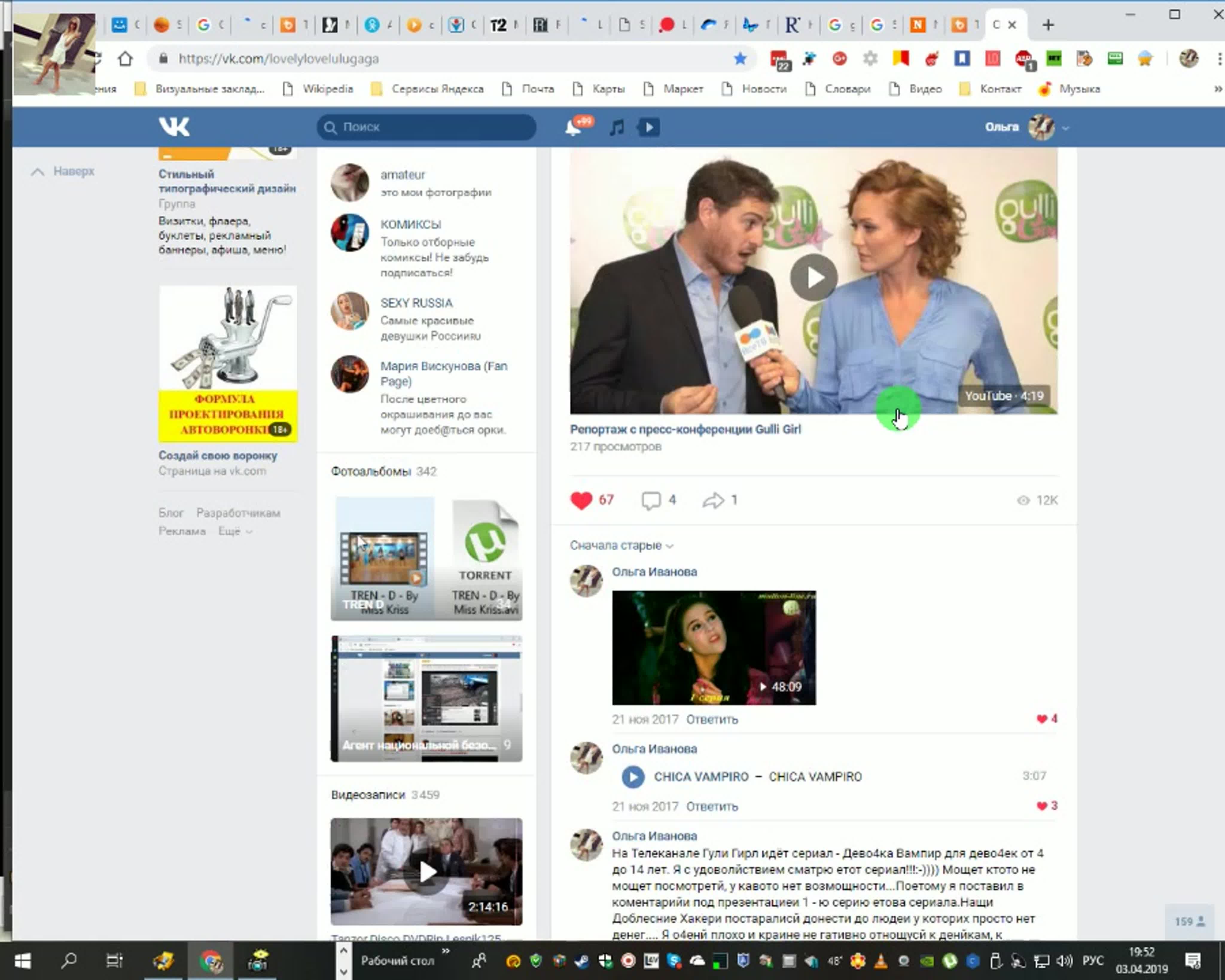Open the music note icon in header
The height and width of the screenshot is (980, 1225).
[616, 128]
